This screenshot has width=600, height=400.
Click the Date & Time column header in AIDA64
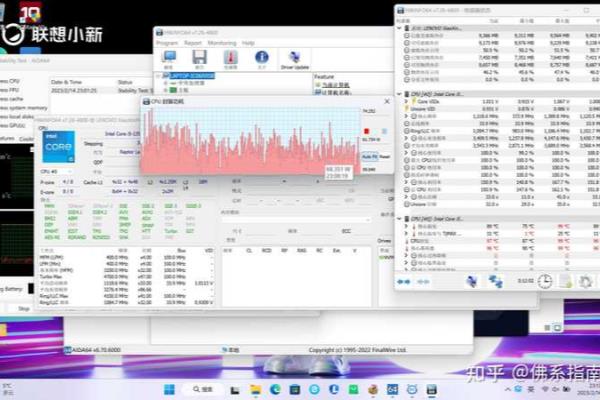(66, 82)
